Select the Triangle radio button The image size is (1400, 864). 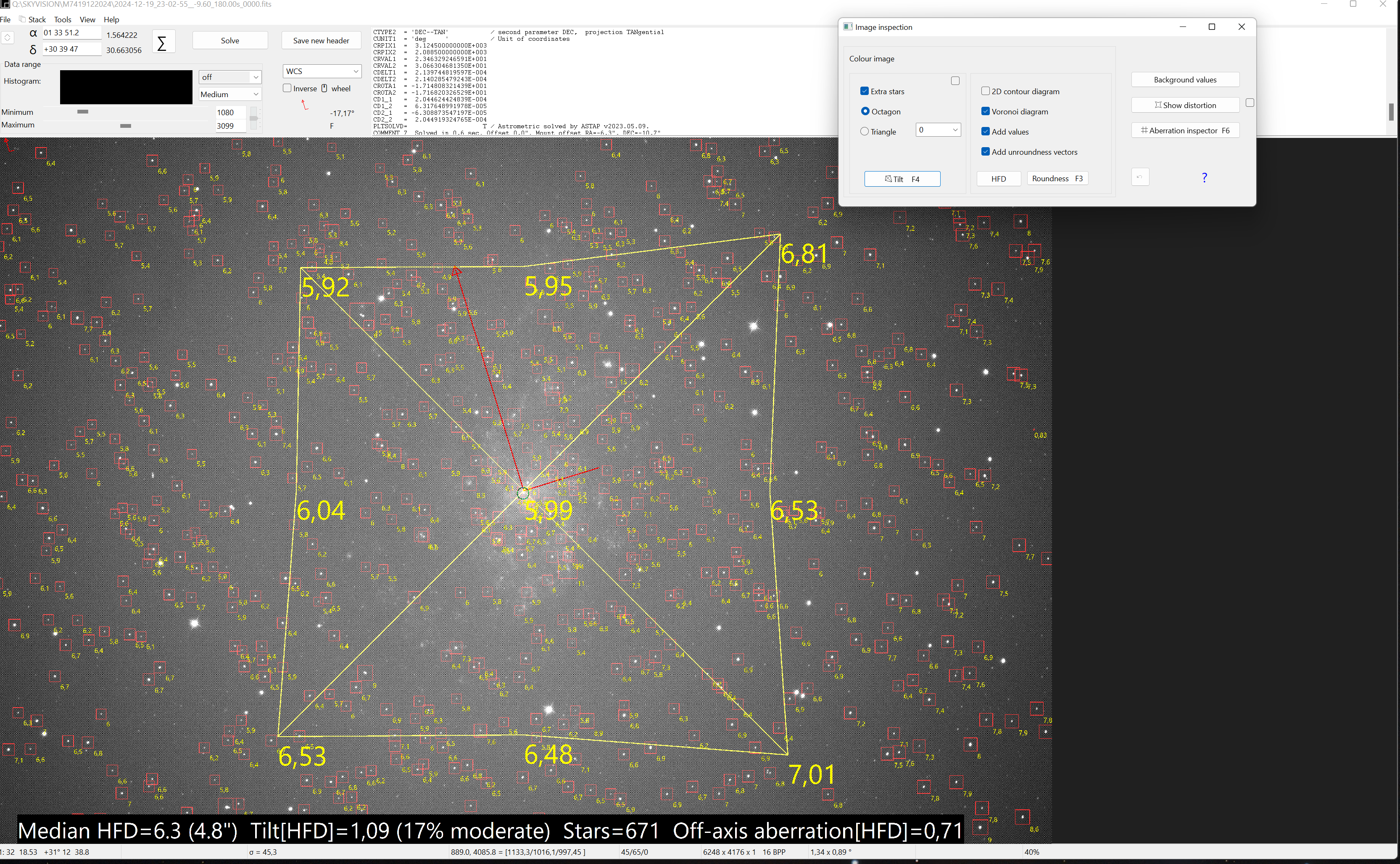point(865,132)
